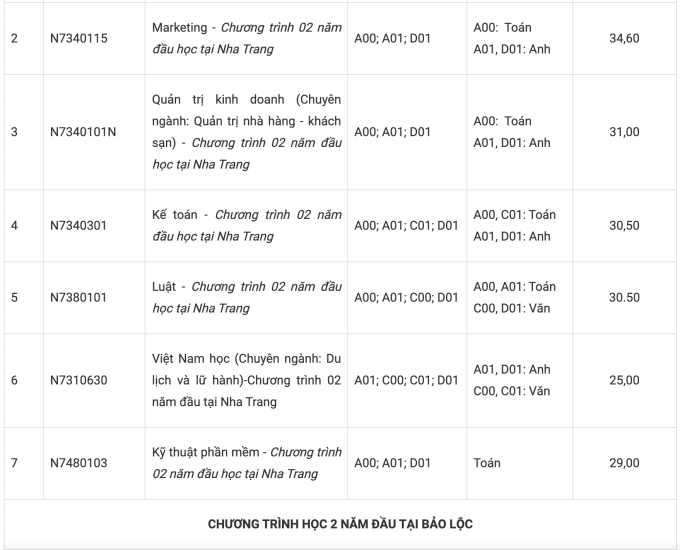
Task: Select the score 29,00 cell
Action: click(624, 463)
